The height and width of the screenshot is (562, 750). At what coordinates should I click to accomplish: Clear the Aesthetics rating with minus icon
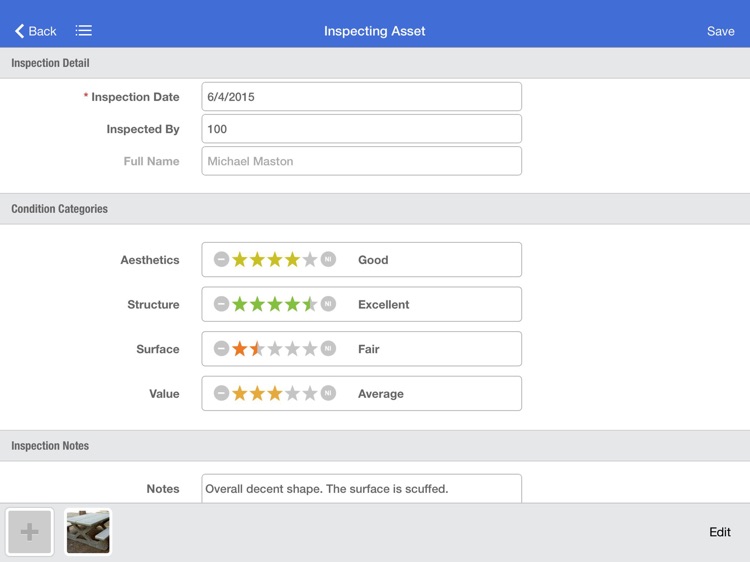(x=221, y=259)
